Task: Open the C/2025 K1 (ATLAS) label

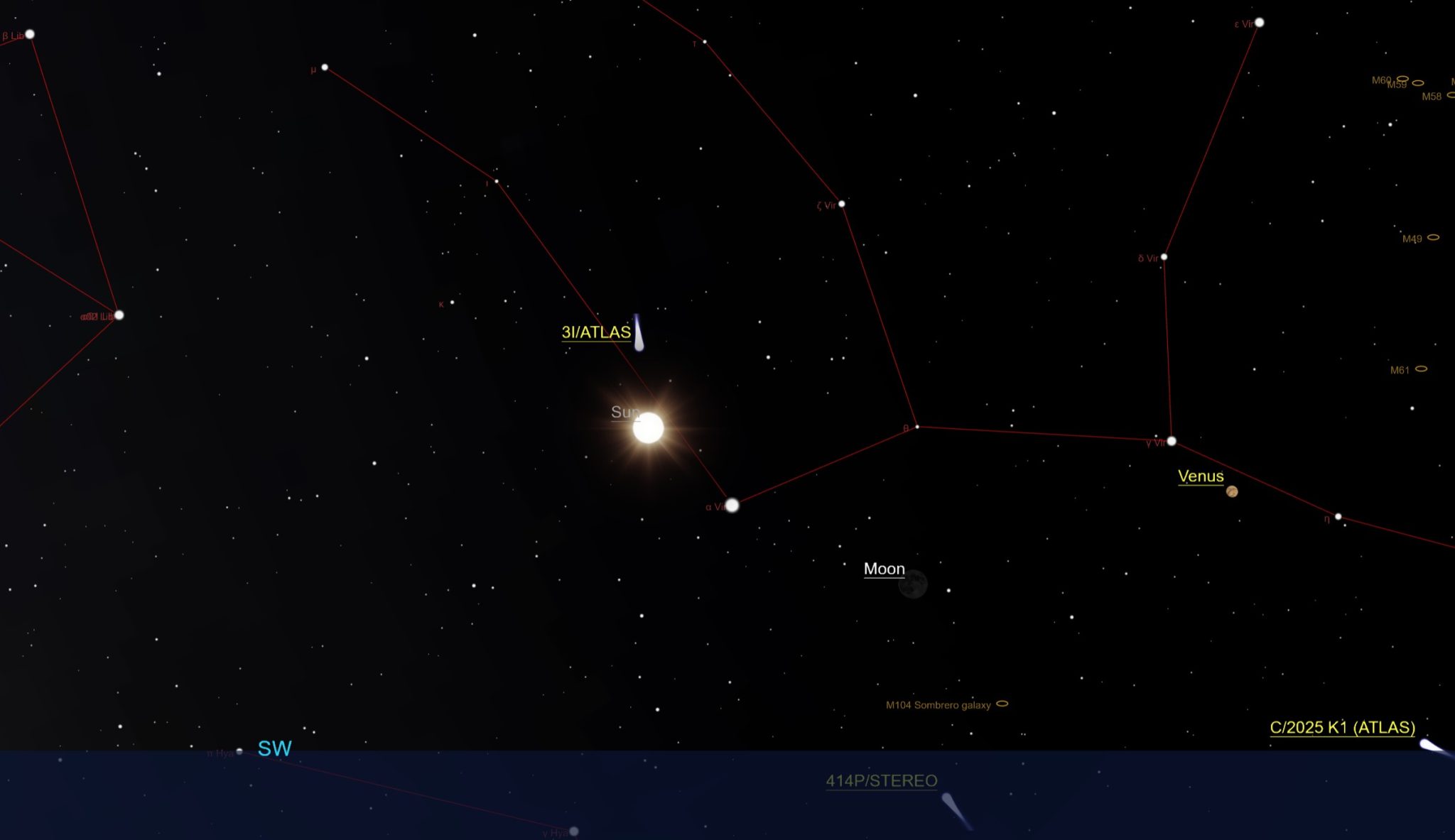Action: tap(1342, 728)
